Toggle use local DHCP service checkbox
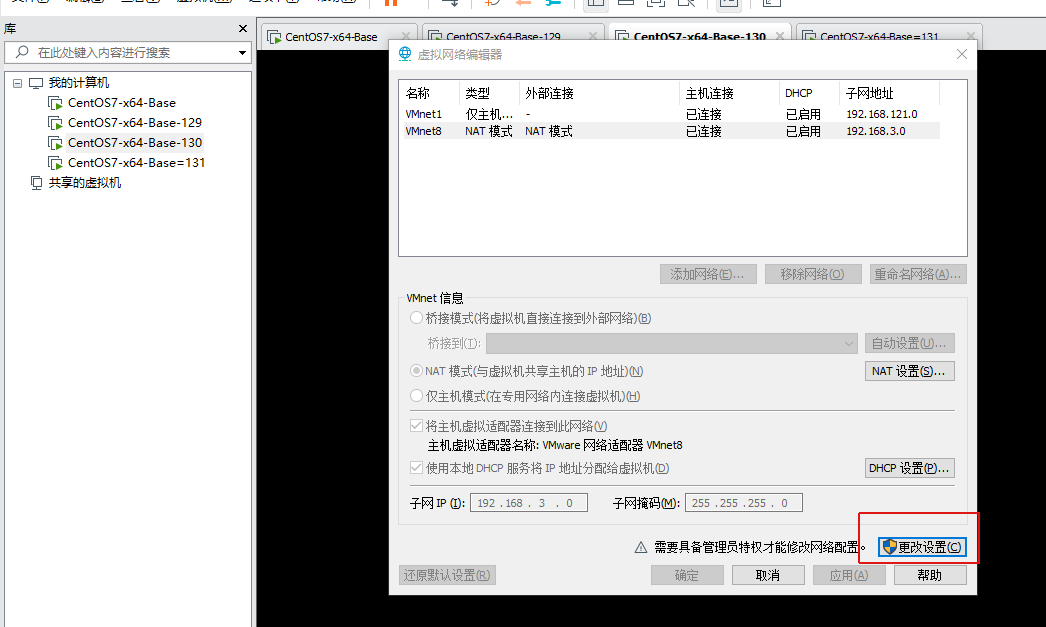This screenshot has height=627, width=1046. point(416,468)
